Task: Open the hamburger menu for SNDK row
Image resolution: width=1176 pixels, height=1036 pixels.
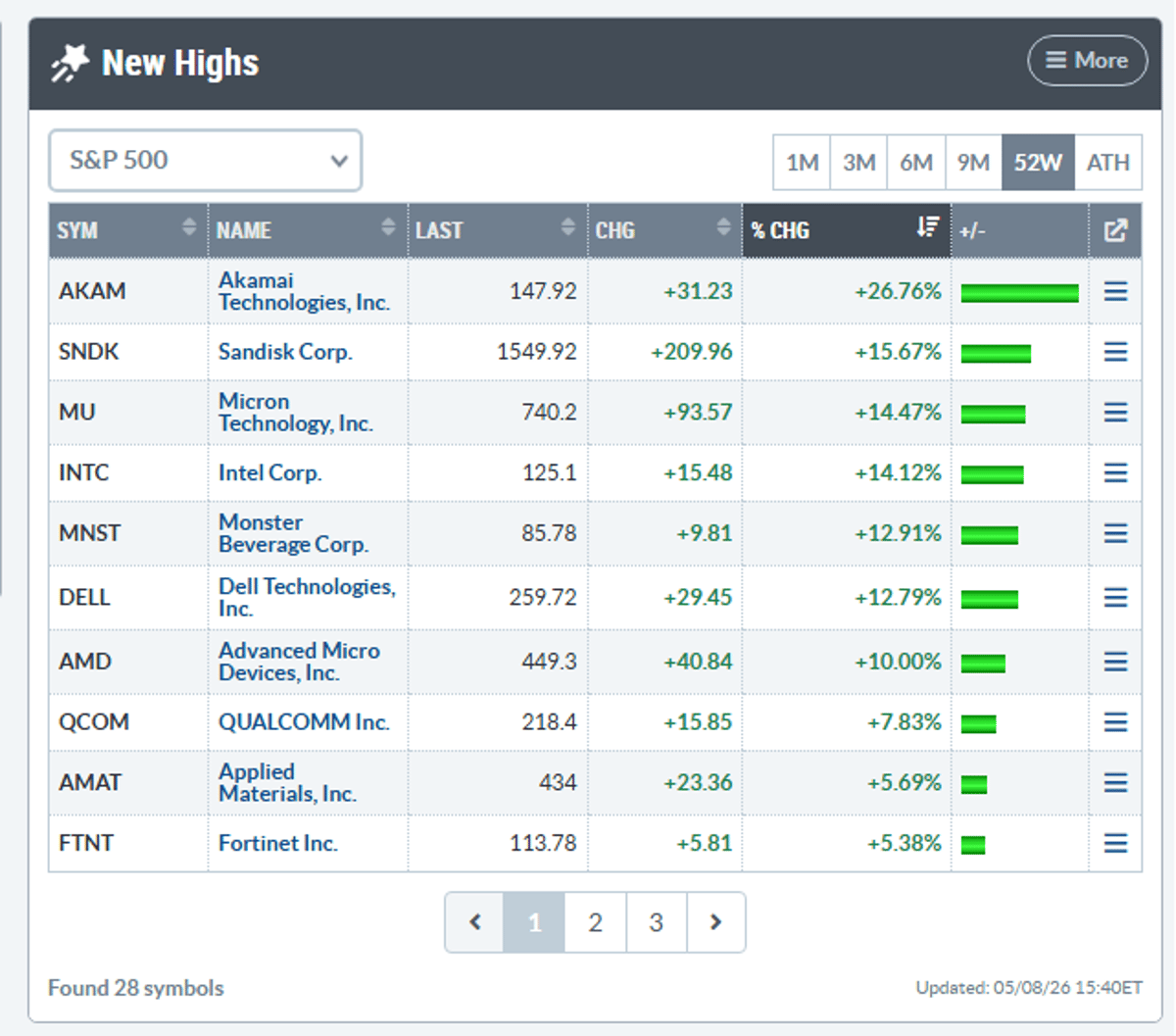Action: tap(1115, 352)
